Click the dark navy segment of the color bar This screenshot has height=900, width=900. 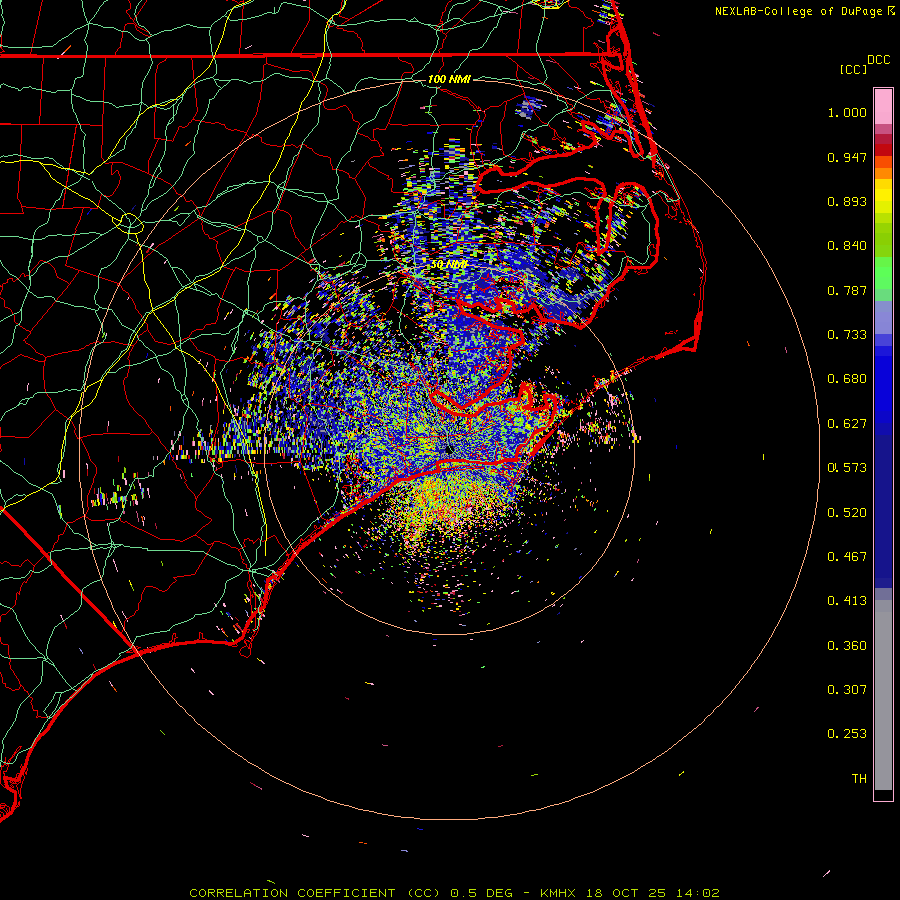(883, 505)
